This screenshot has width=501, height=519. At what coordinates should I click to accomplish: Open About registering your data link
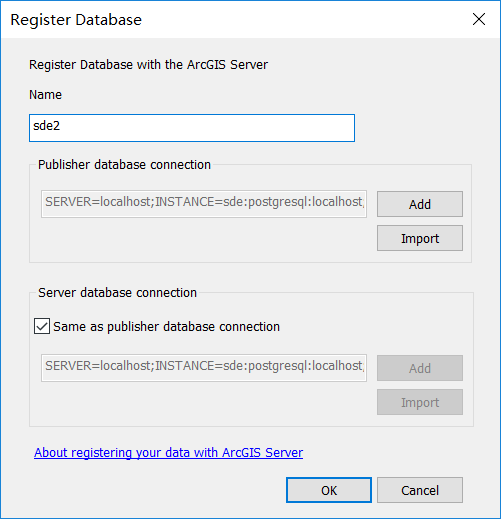(x=168, y=452)
